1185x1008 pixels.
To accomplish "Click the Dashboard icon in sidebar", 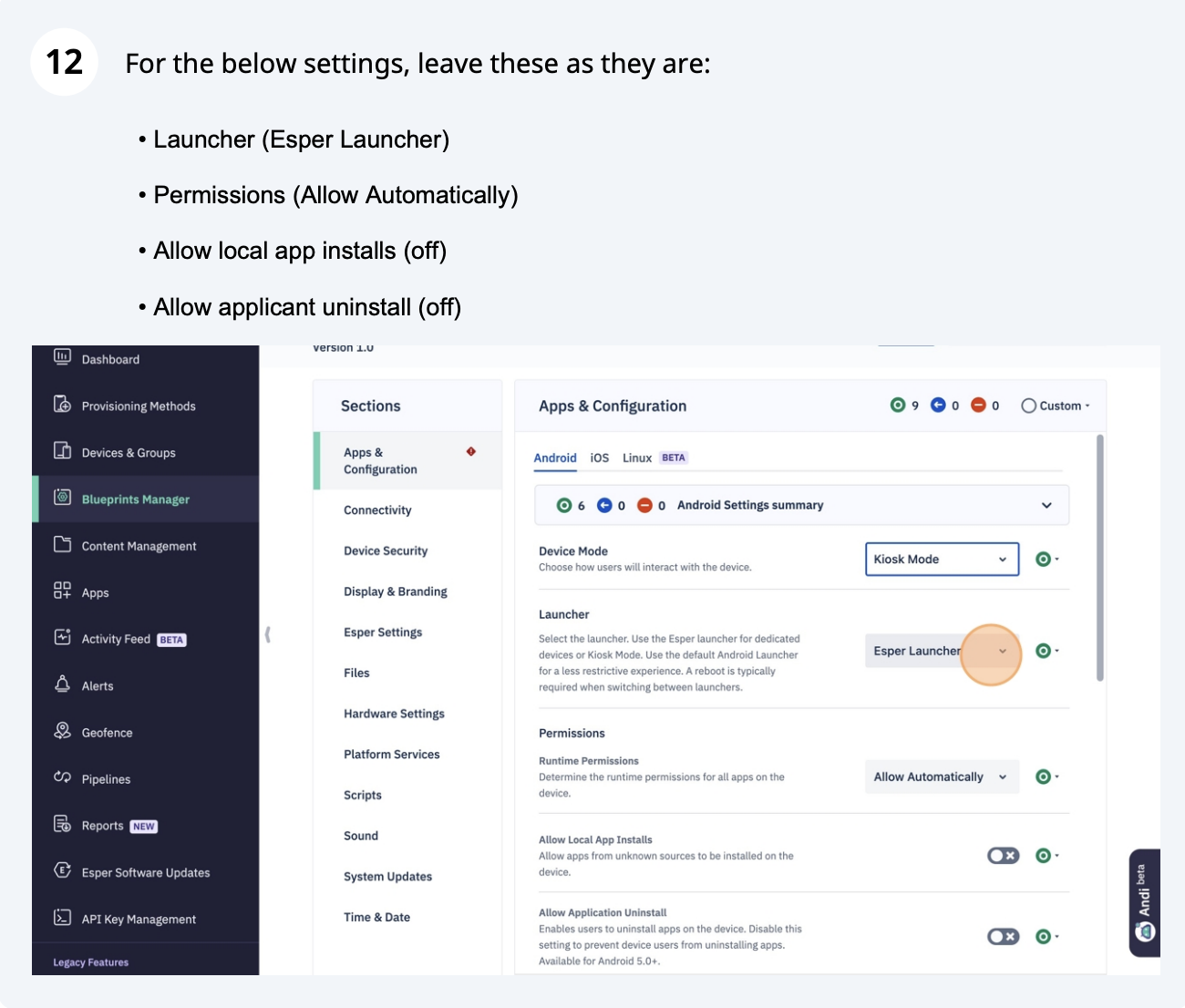I will (62, 358).
